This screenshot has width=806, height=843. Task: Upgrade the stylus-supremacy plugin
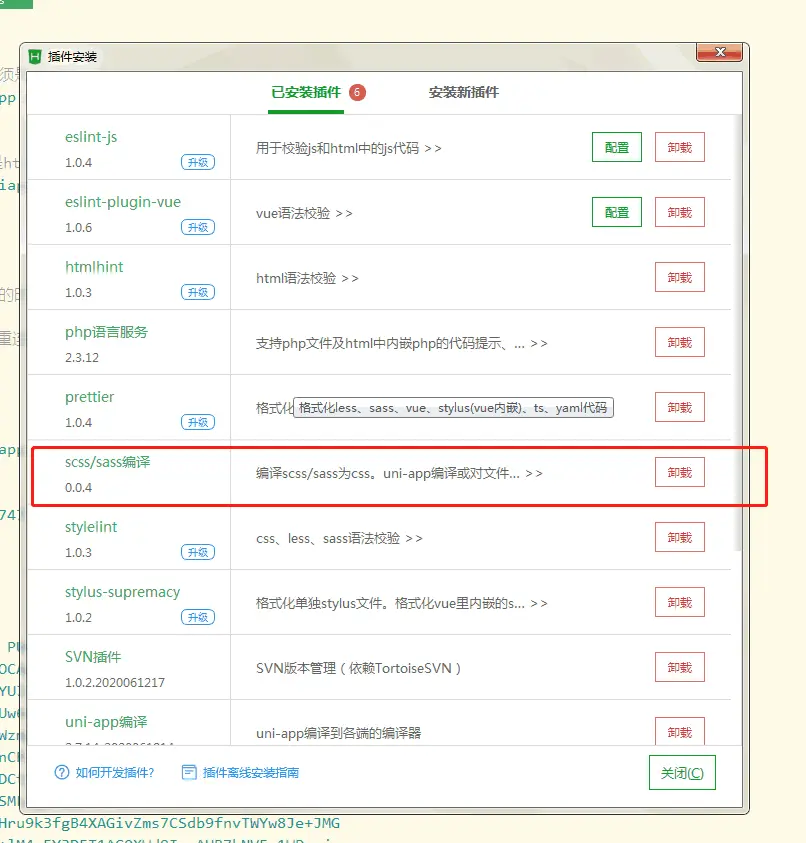tap(196, 617)
